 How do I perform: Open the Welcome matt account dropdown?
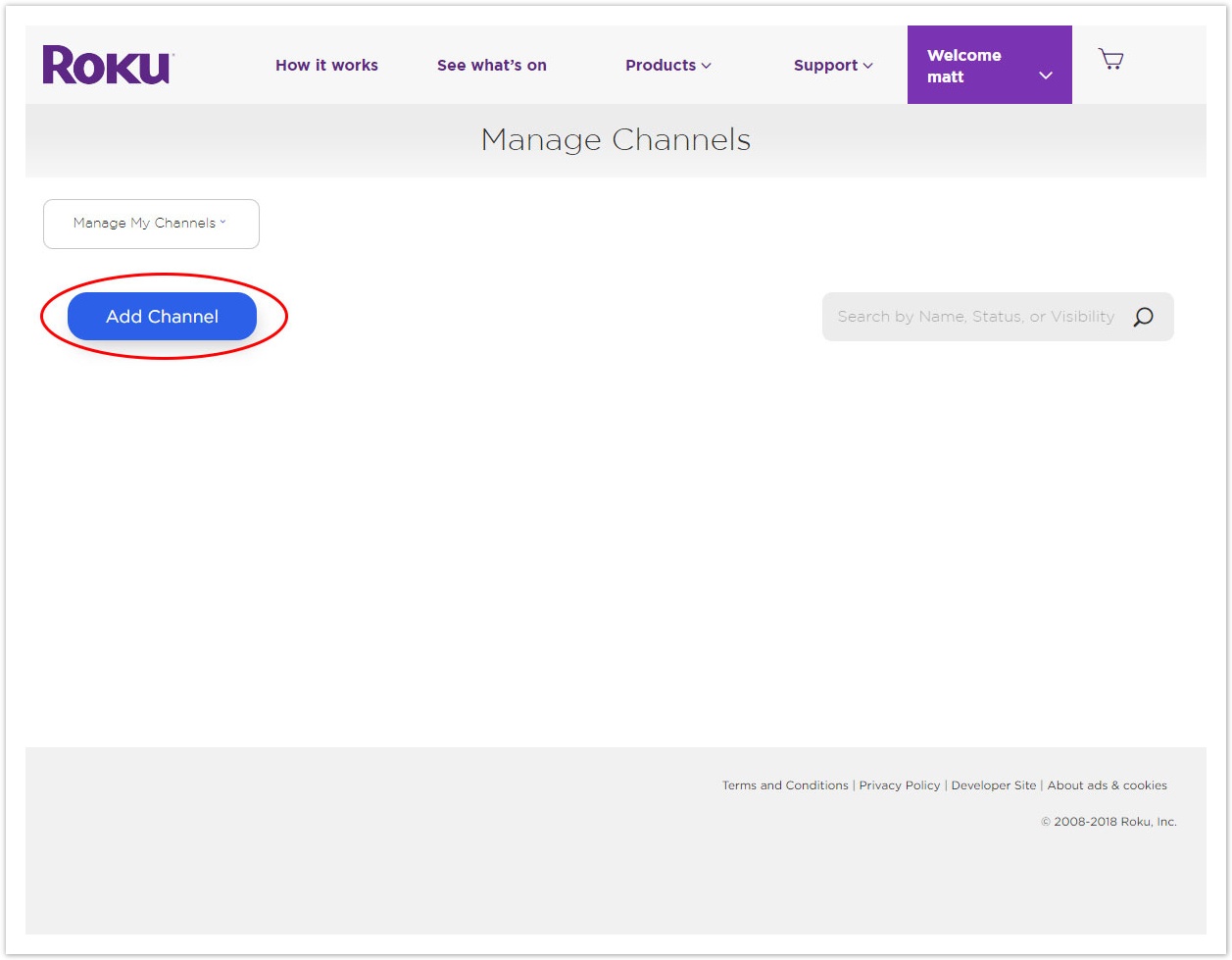coord(990,65)
